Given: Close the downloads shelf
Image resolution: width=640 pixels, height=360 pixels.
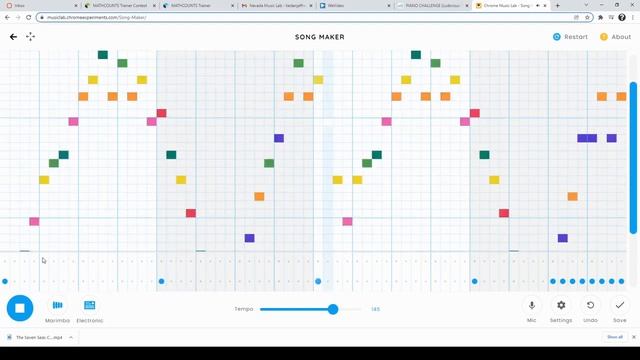Looking at the screenshot, I should tap(634, 337).
